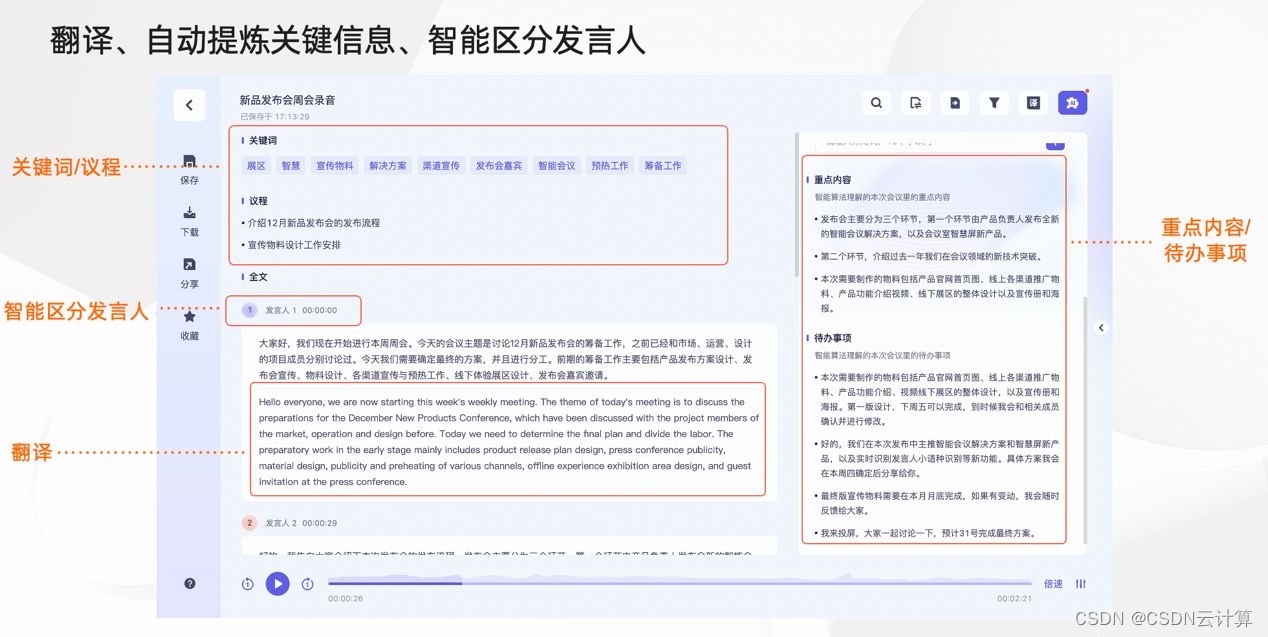Image resolution: width=1268 pixels, height=637 pixels.
Task: Click 倍速 to change playback speed
Action: pos(1052,583)
